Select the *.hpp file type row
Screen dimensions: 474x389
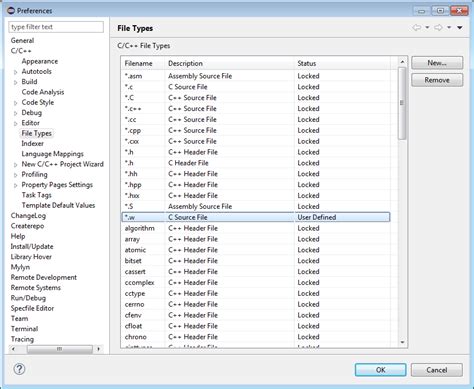point(256,185)
